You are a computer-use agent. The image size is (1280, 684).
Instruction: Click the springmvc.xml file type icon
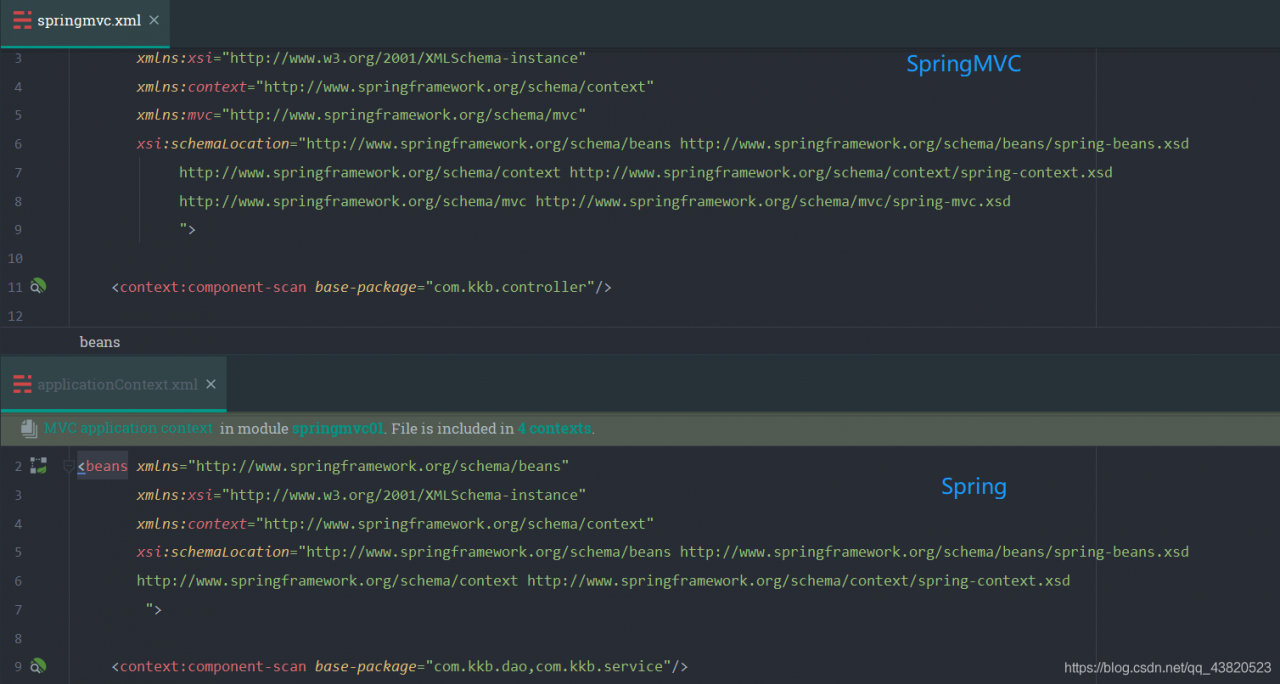click(22, 20)
